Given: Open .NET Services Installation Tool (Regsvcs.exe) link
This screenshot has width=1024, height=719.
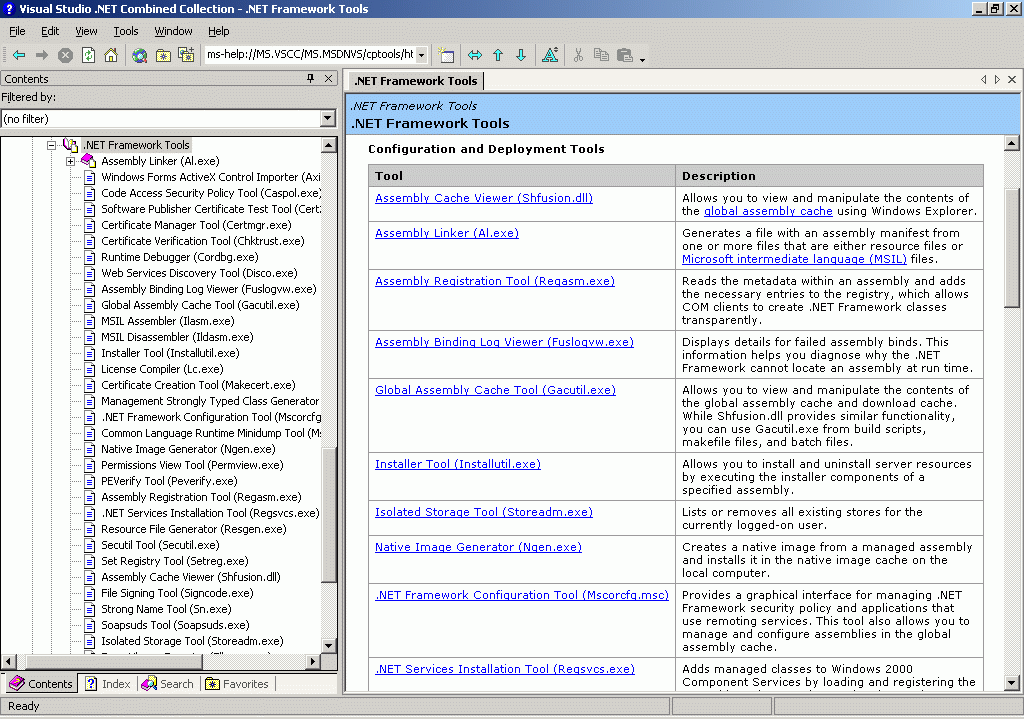Looking at the screenshot, I should point(505,669).
